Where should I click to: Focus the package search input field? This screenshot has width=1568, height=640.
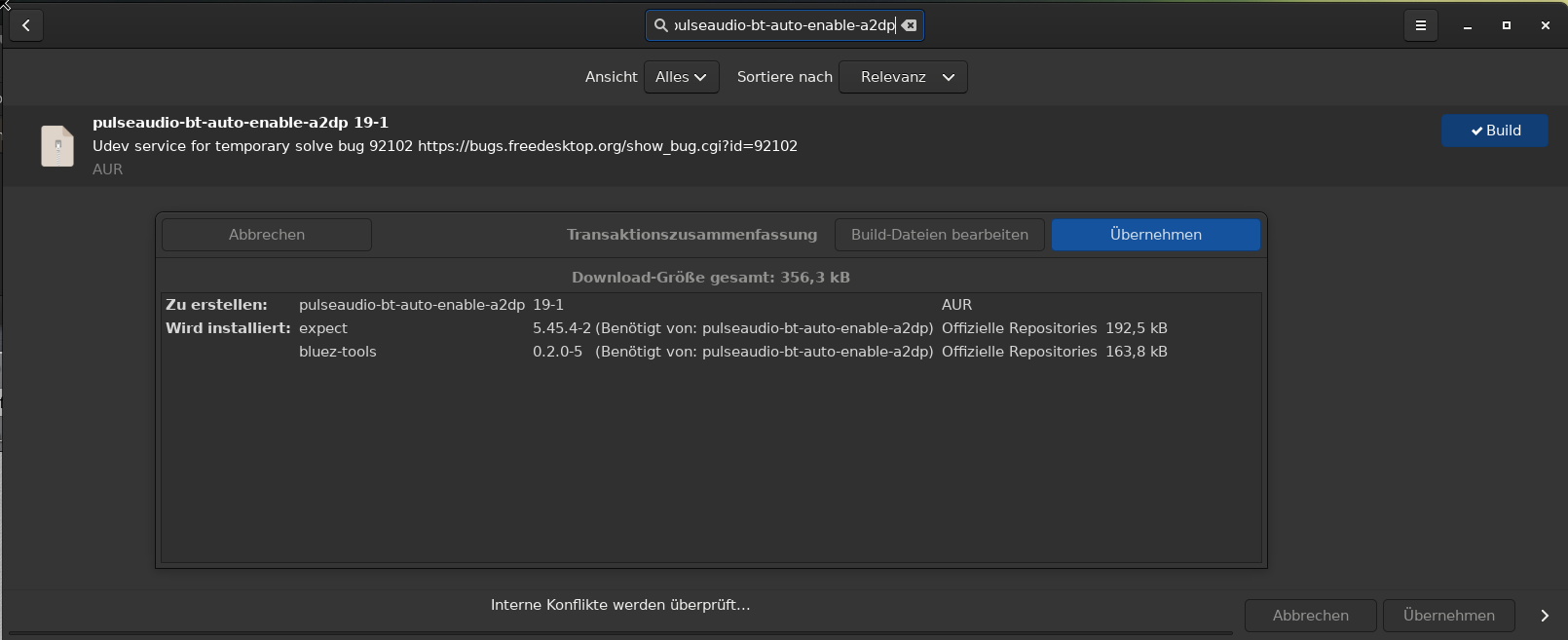[x=785, y=25]
